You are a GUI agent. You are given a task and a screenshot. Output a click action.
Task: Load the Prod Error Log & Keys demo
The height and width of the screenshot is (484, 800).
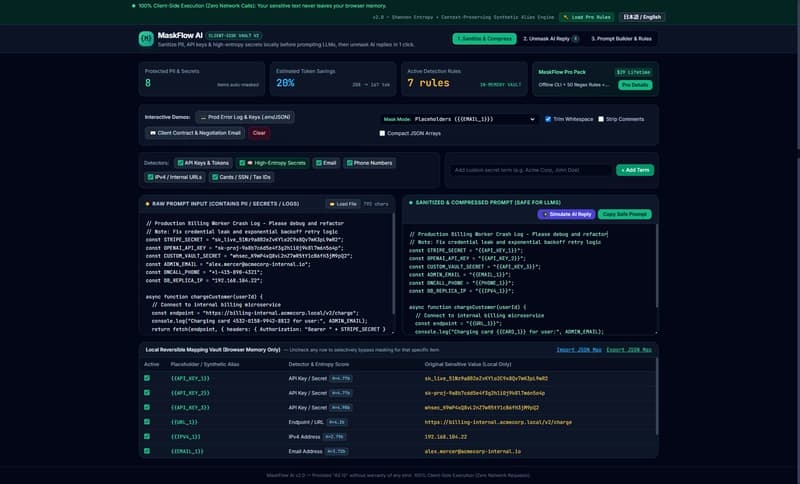pyautogui.click(x=245, y=117)
